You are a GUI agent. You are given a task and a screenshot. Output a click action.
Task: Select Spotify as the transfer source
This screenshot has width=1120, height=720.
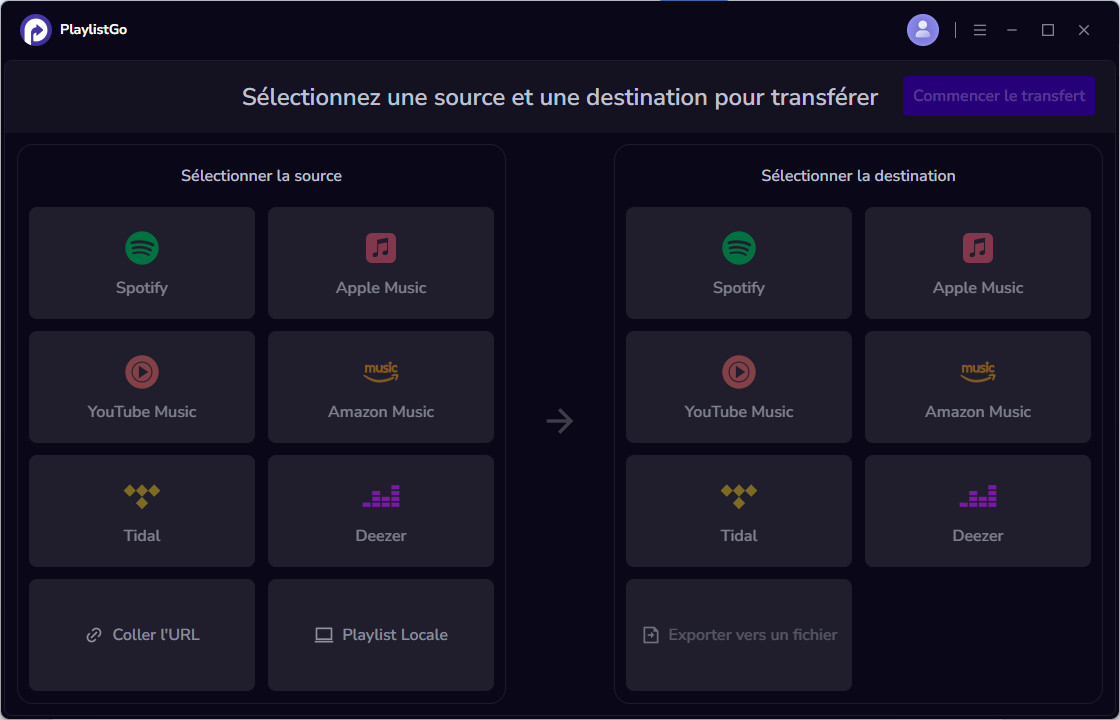pyautogui.click(x=141, y=263)
